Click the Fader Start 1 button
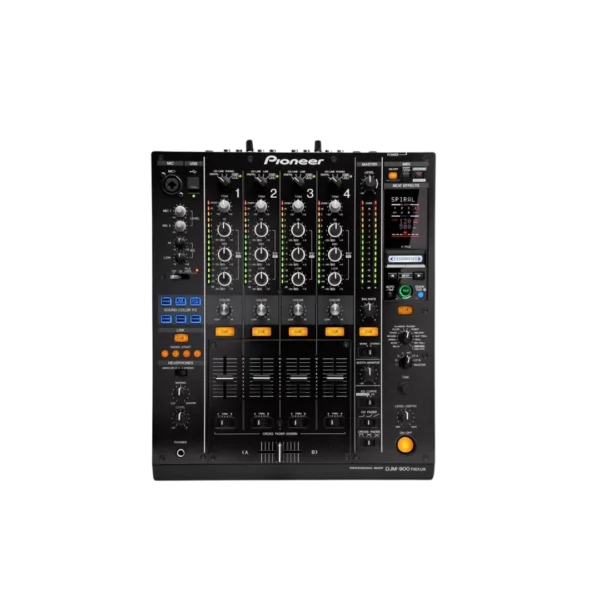Viewport: 600px width, 600px height. click(x=165, y=354)
